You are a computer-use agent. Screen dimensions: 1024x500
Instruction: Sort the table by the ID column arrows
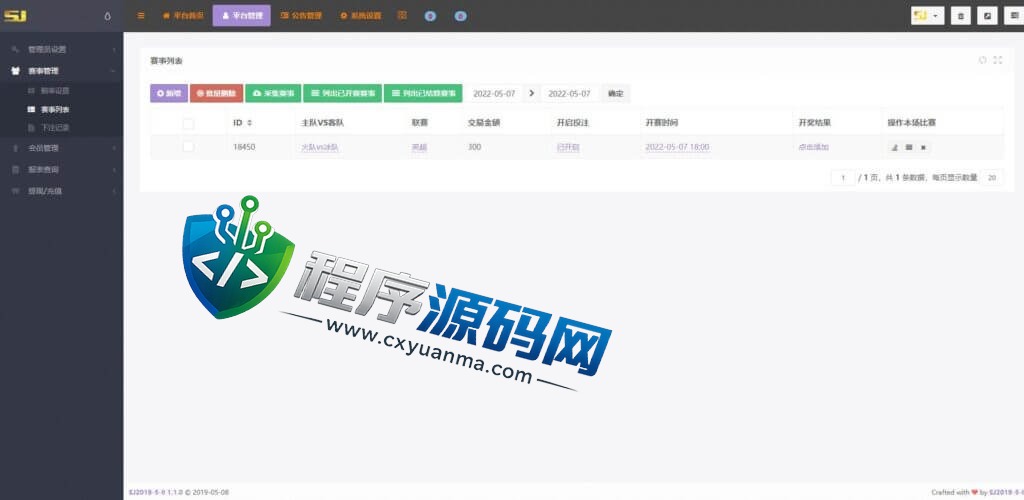(249, 123)
